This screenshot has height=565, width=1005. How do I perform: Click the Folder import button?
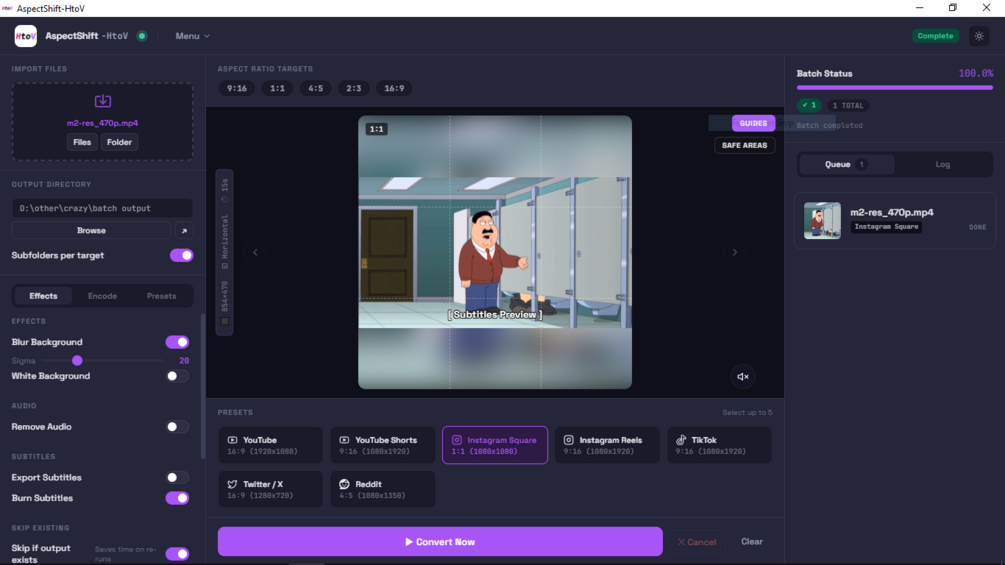(119, 142)
